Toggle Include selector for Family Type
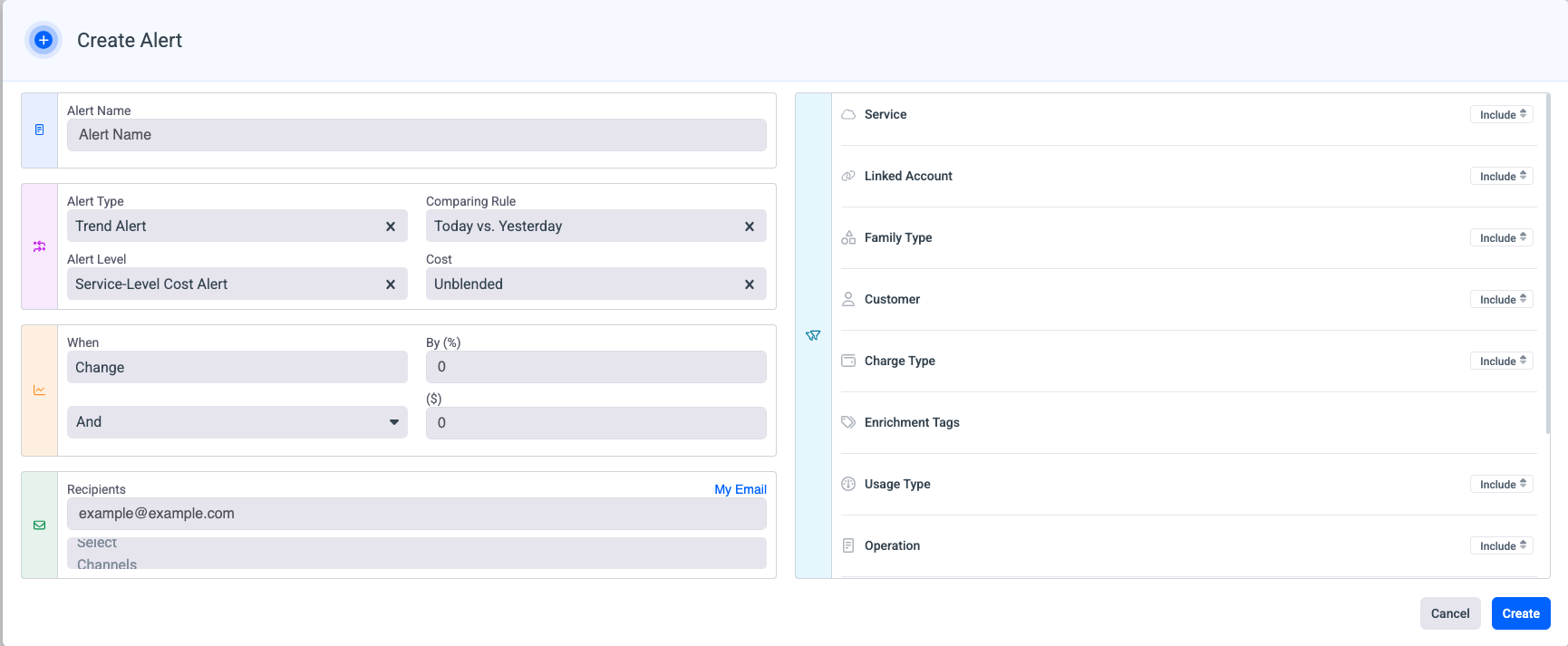 point(1502,238)
